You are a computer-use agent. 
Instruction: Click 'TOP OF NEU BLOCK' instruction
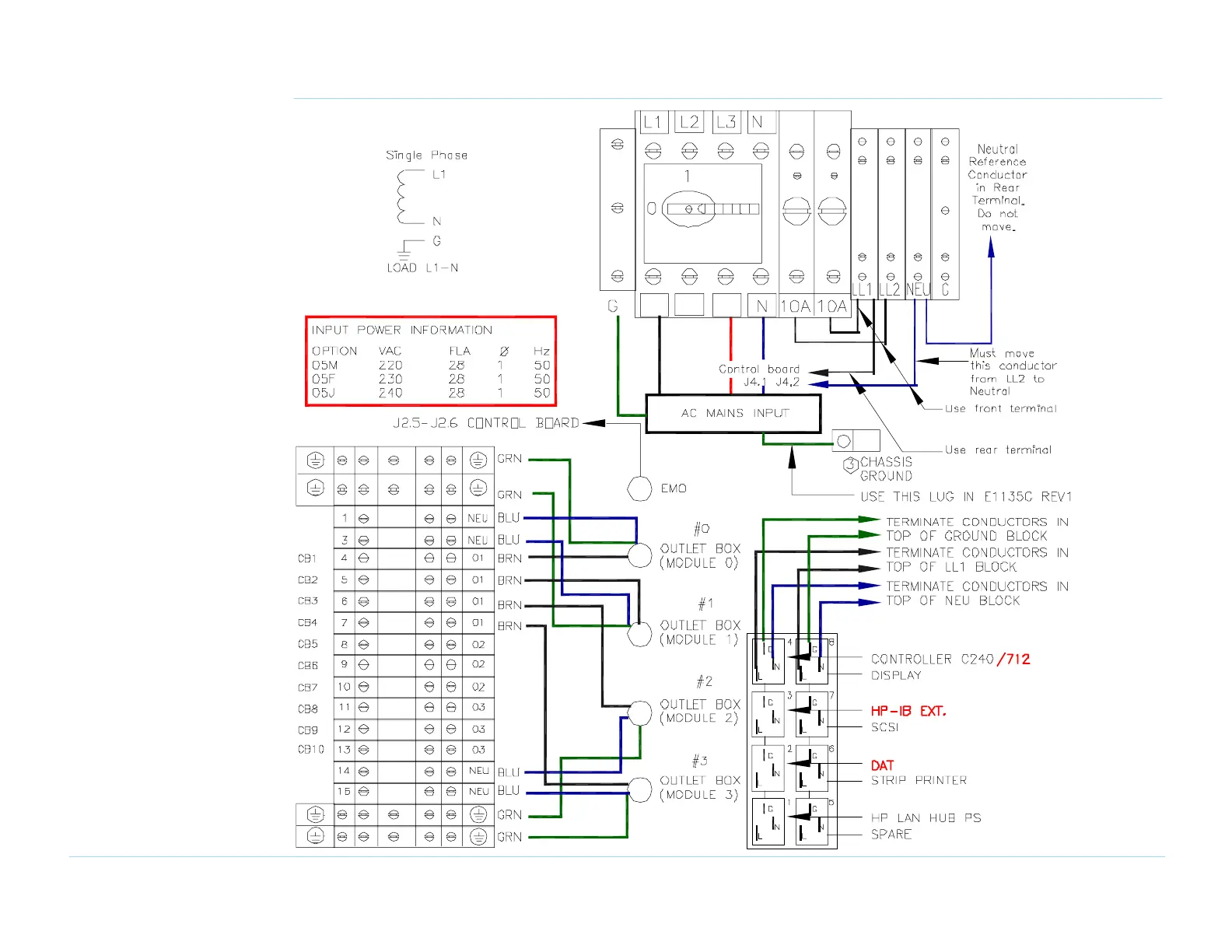953,600
